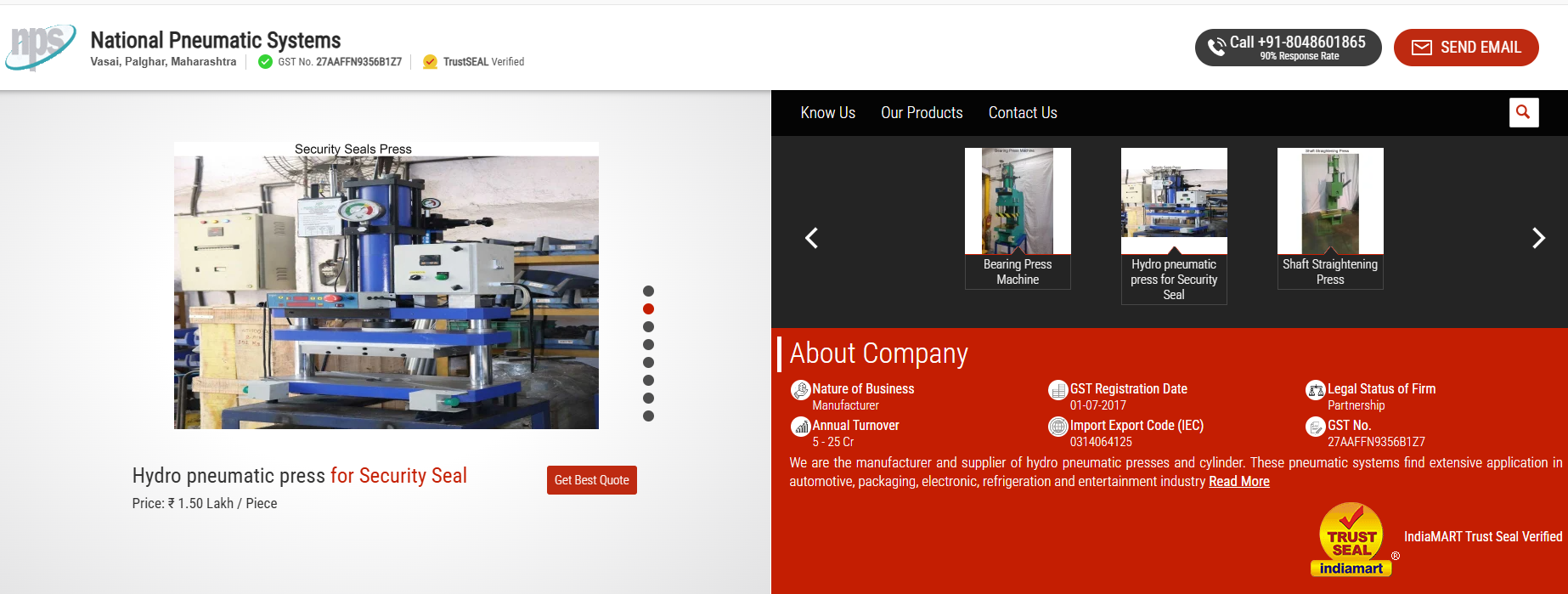Click the SEND EMAIL button
This screenshot has height=594, width=1568.
click(1466, 48)
